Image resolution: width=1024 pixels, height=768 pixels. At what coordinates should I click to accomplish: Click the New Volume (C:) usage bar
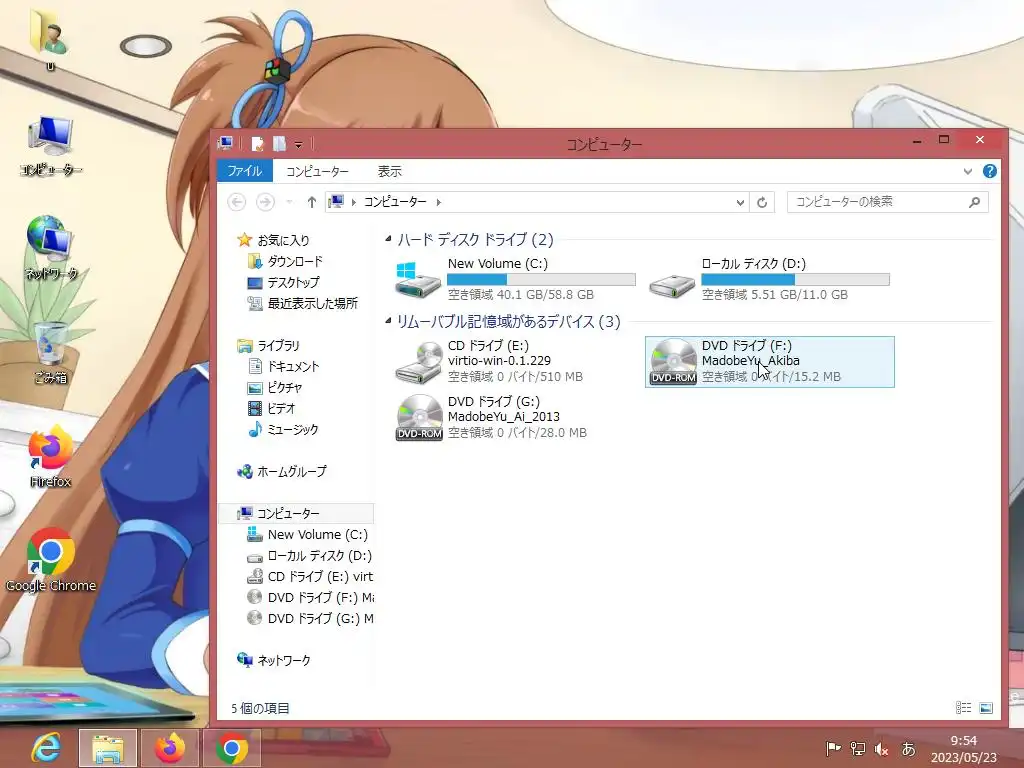[x=541, y=280]
